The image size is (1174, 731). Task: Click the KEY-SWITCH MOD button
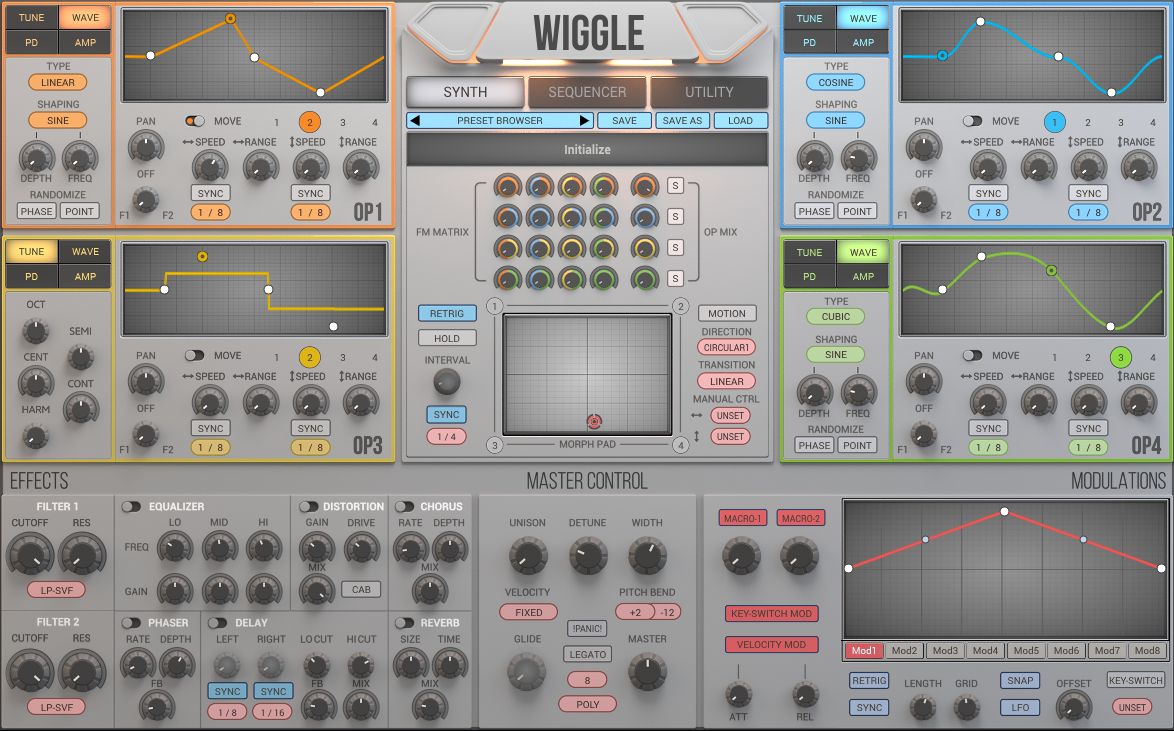(771, 613)
